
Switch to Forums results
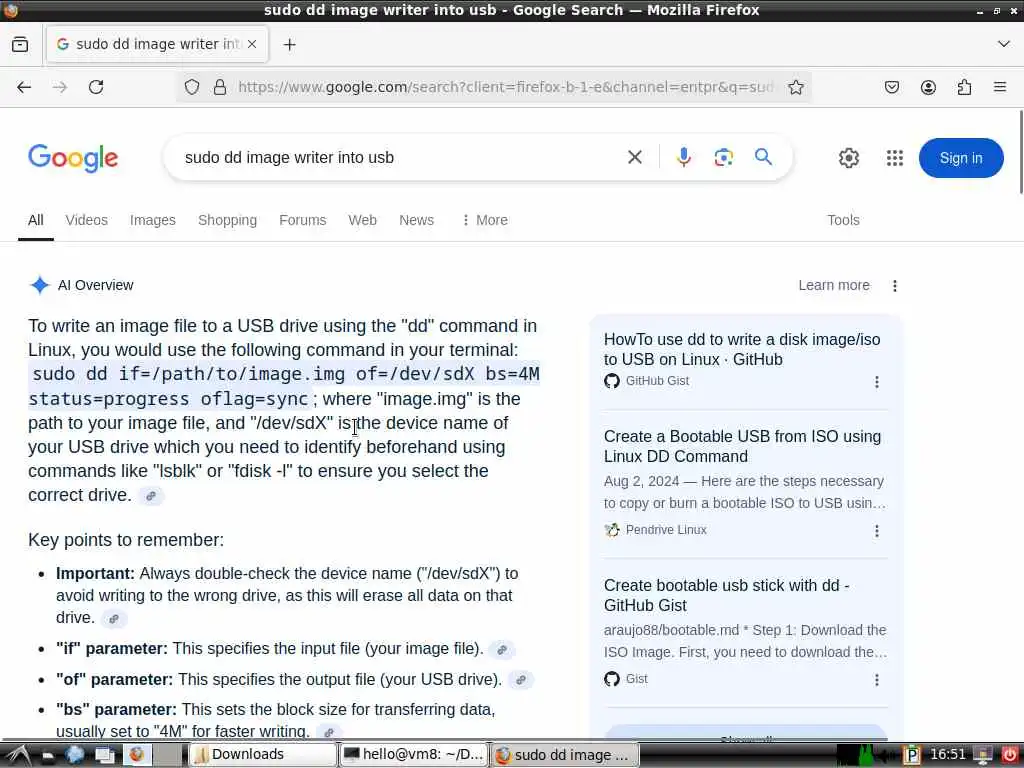302,220
